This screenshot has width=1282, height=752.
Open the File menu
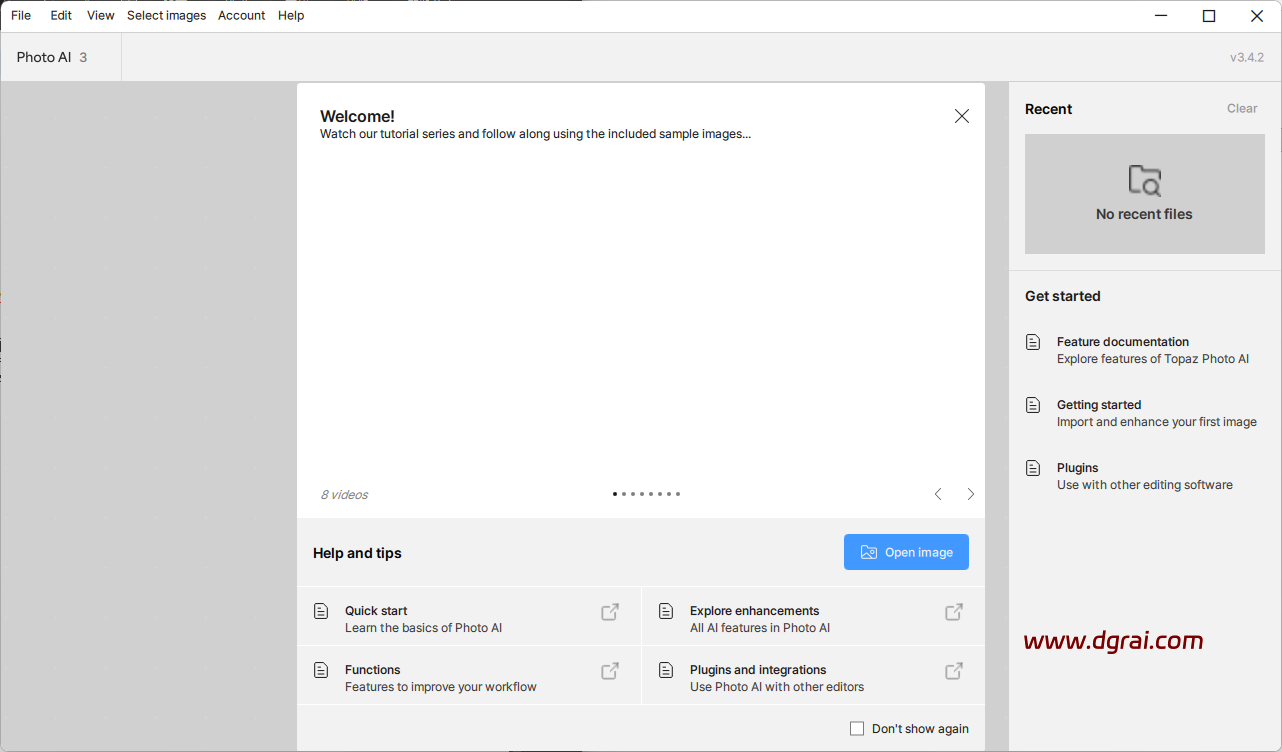[x=21, y=15]
